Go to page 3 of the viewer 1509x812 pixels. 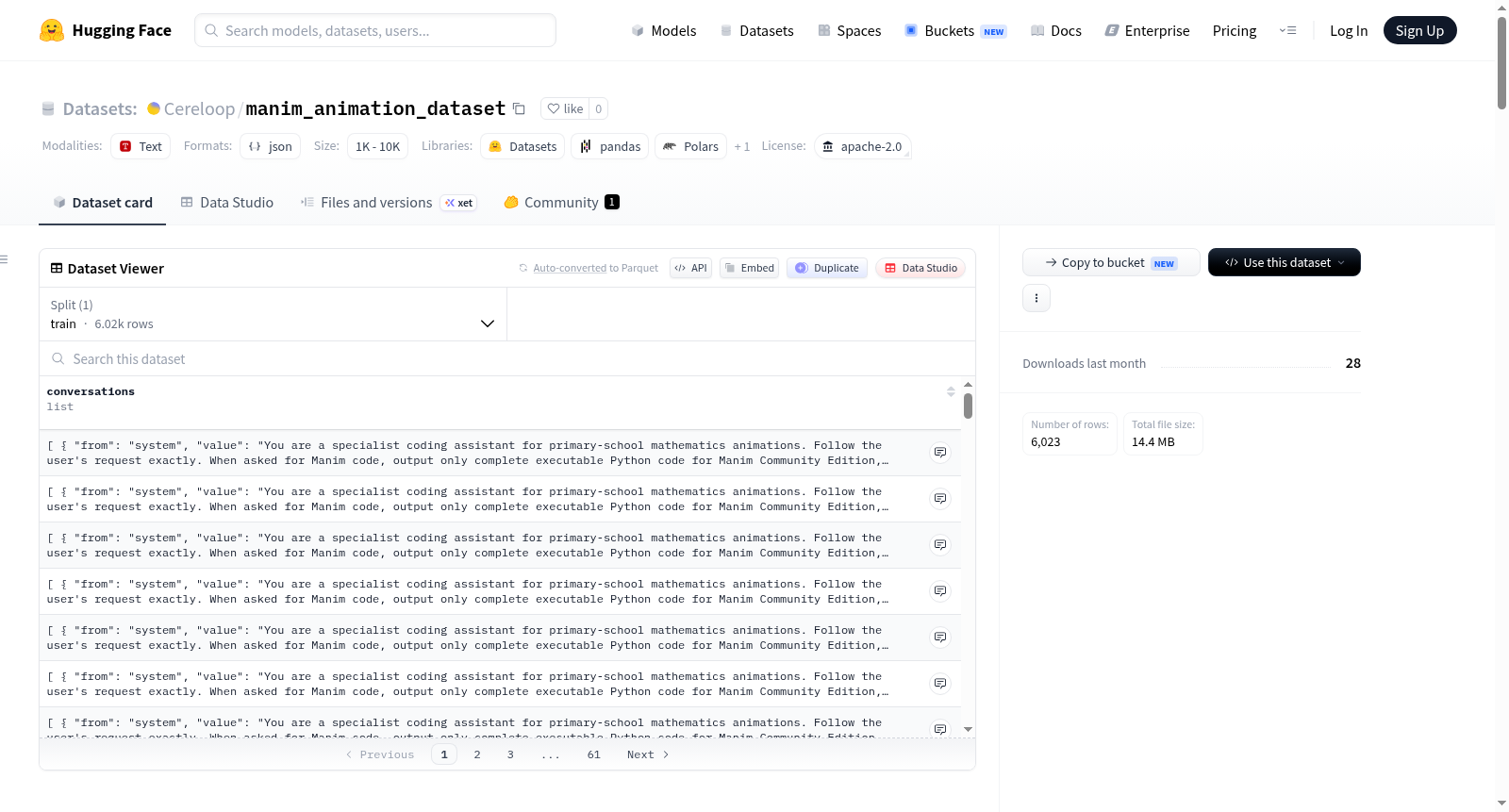tap(510, 754)
